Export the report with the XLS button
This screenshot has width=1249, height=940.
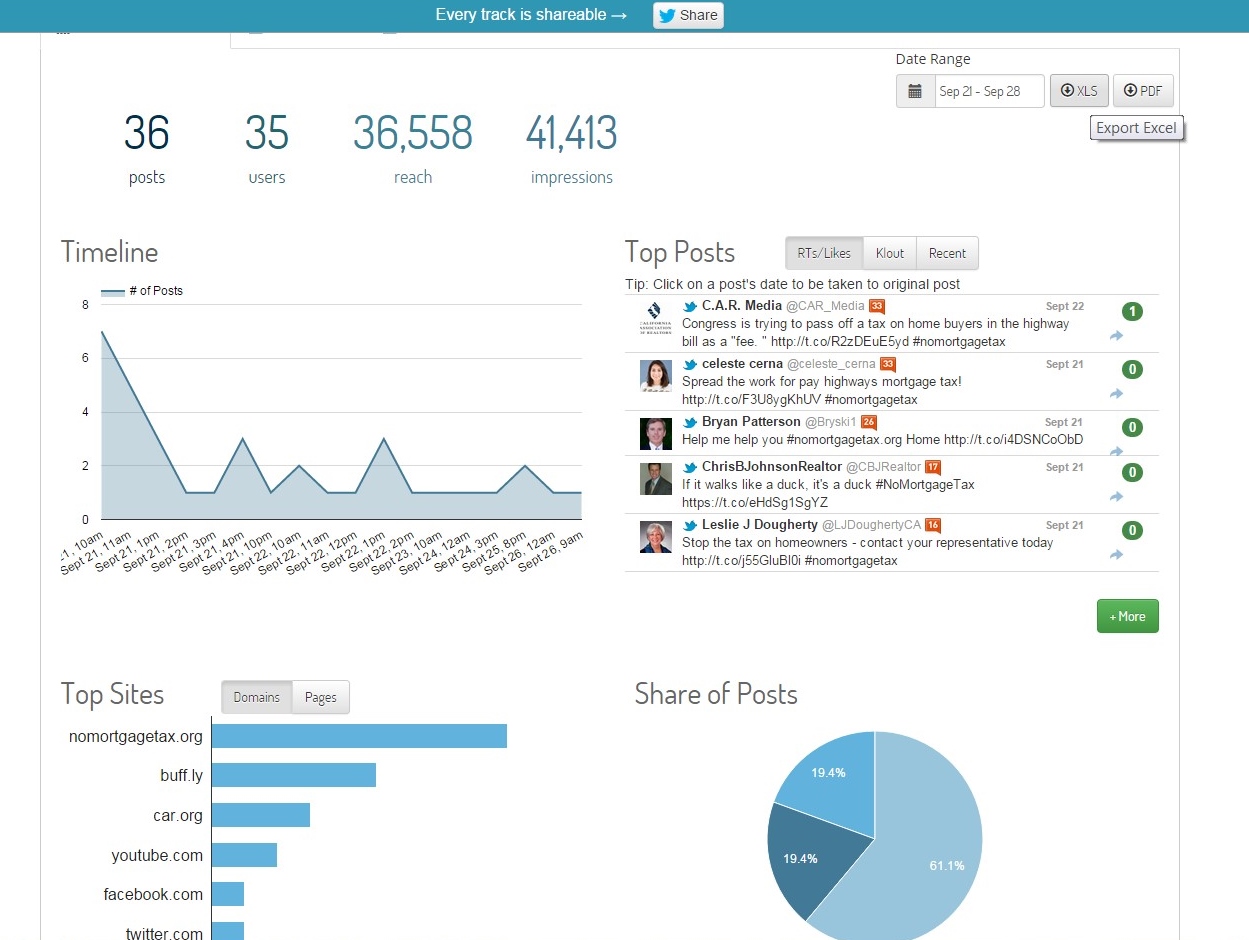pyautogui.click(x=1079, y=91)
